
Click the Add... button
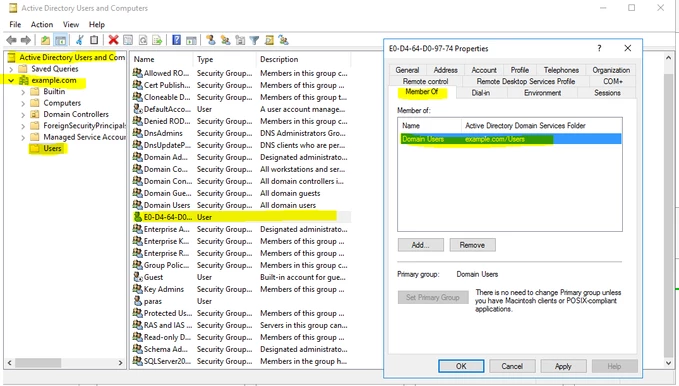(x=420, y=245)
